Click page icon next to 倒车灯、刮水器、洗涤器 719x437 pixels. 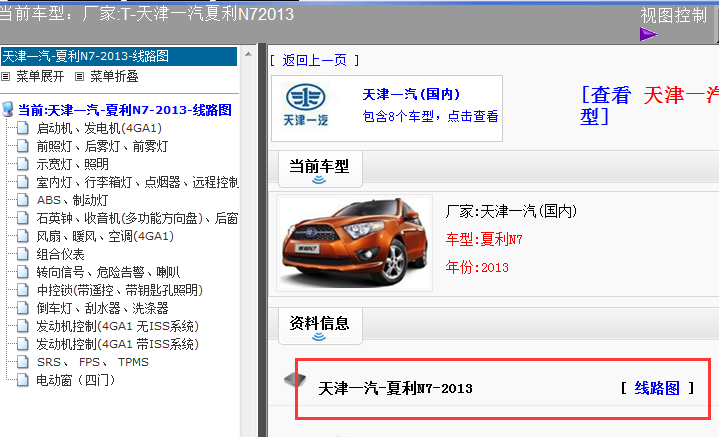click(22, 308)
